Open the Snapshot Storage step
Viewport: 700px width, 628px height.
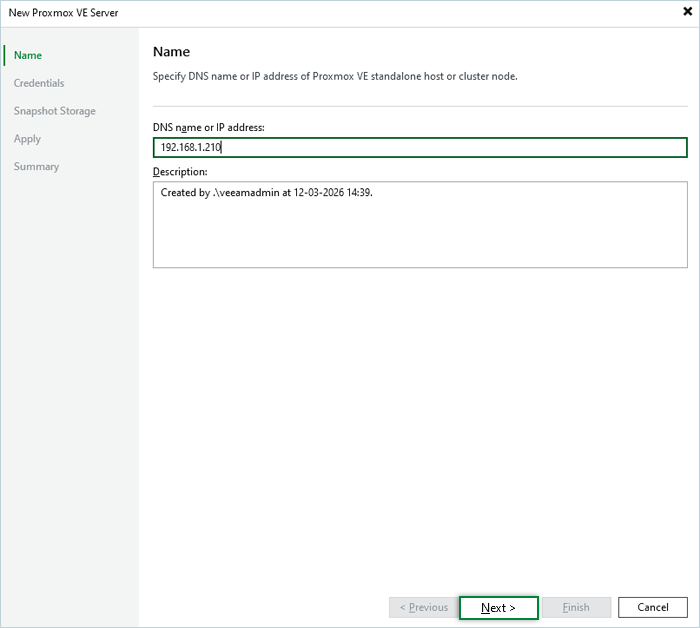[55, 111]
